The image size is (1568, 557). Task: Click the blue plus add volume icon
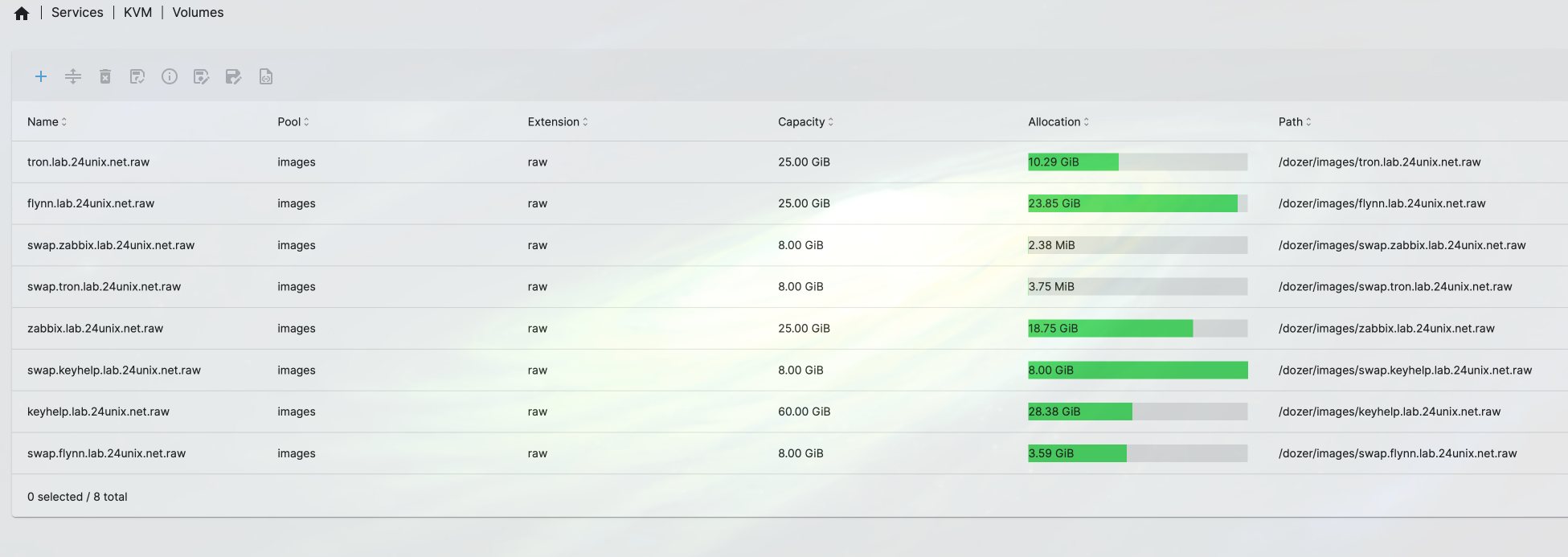pyautogui.click(x=41, y=76)
